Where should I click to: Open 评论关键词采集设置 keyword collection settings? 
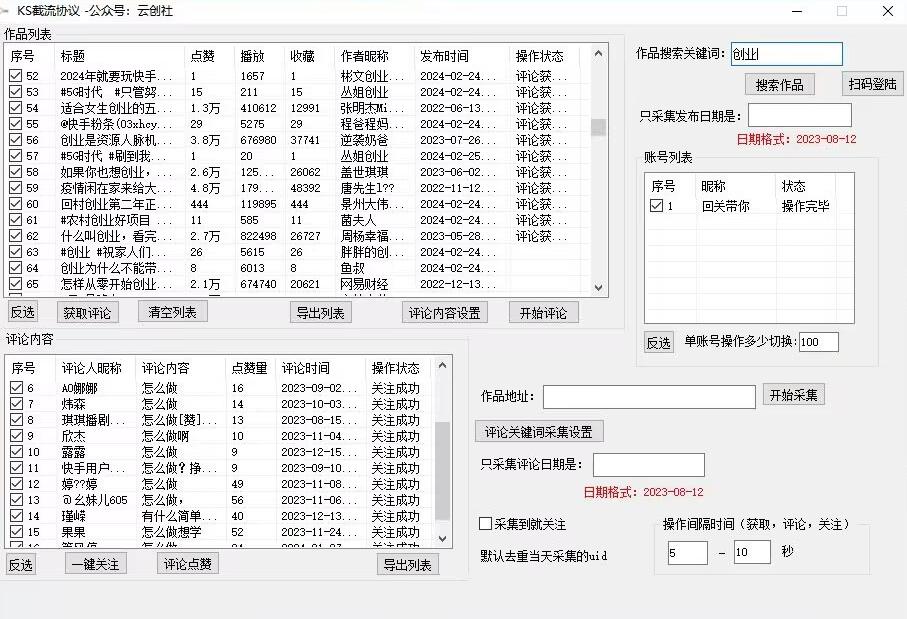[x=538, y=430]
